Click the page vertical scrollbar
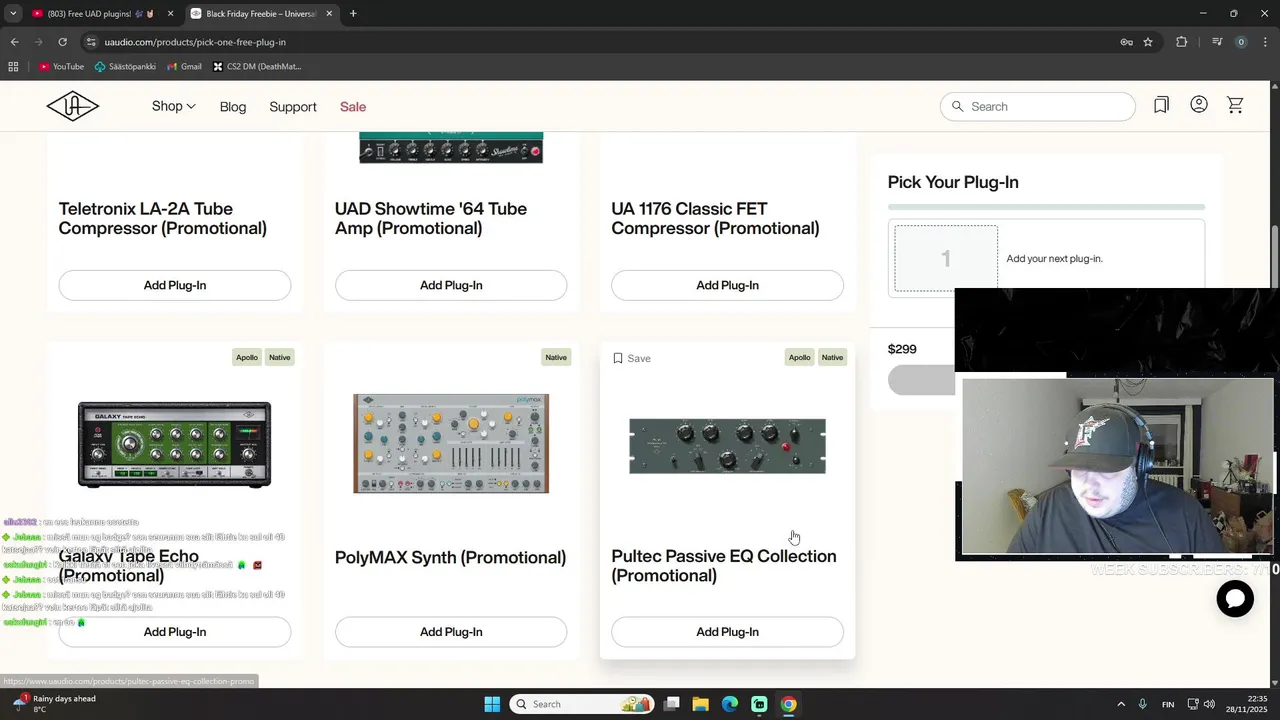The height and width of the screenshot is (720, 1280). (x=1275, y=258)
